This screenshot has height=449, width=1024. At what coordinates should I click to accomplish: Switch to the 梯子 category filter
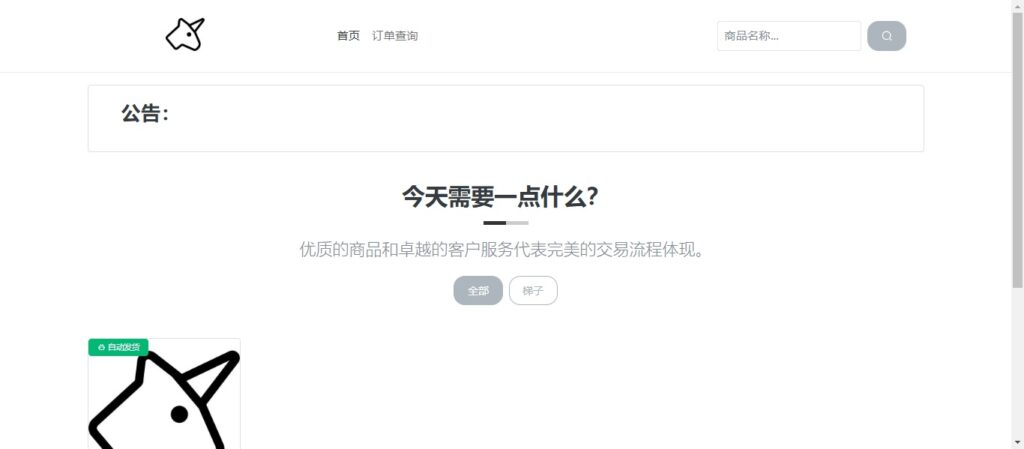click(533, 290)
